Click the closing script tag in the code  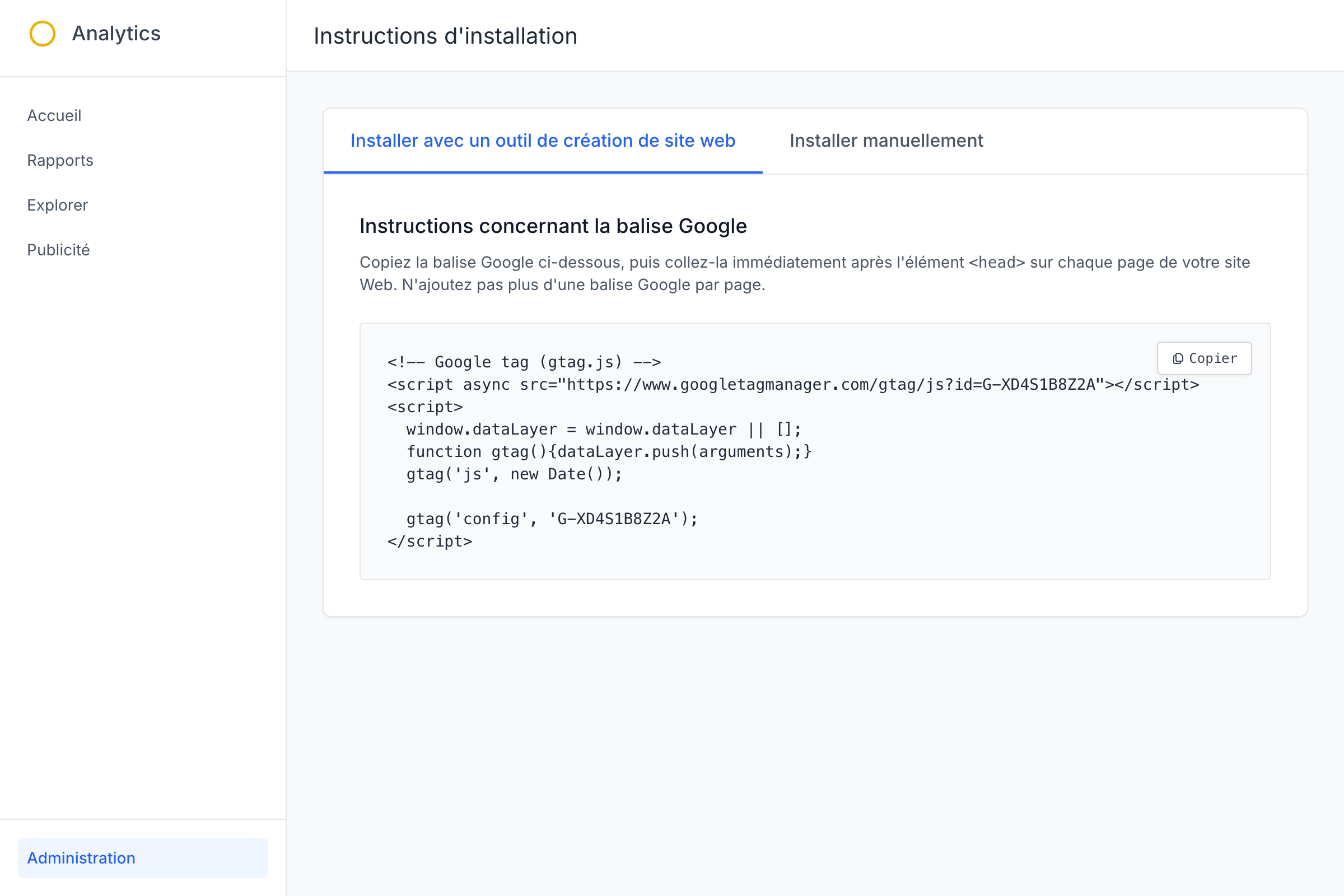[x=430, y=541]
